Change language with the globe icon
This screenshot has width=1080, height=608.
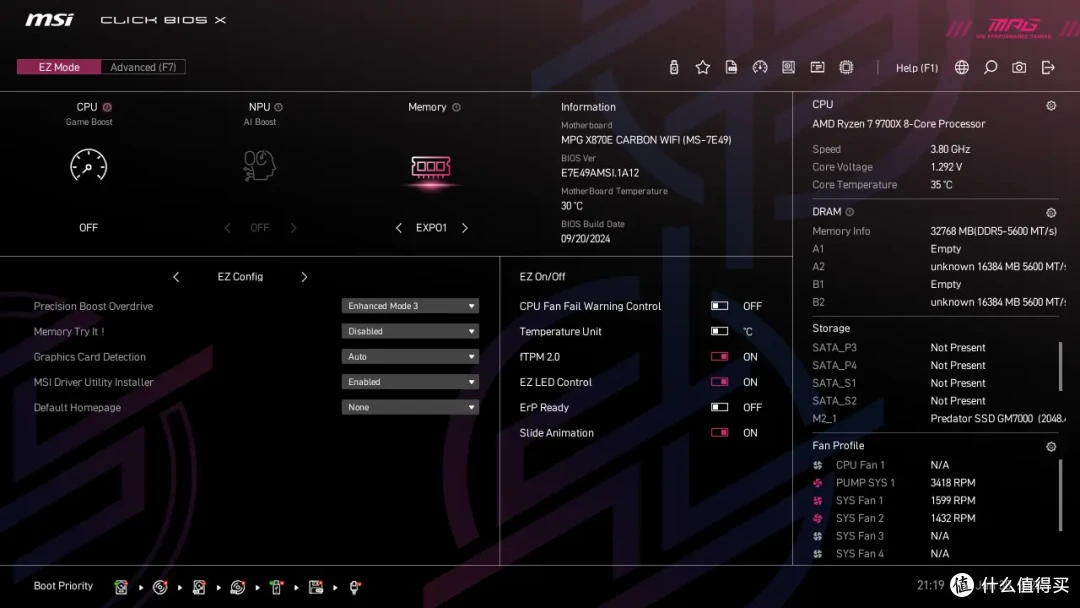tap(962, 67)
